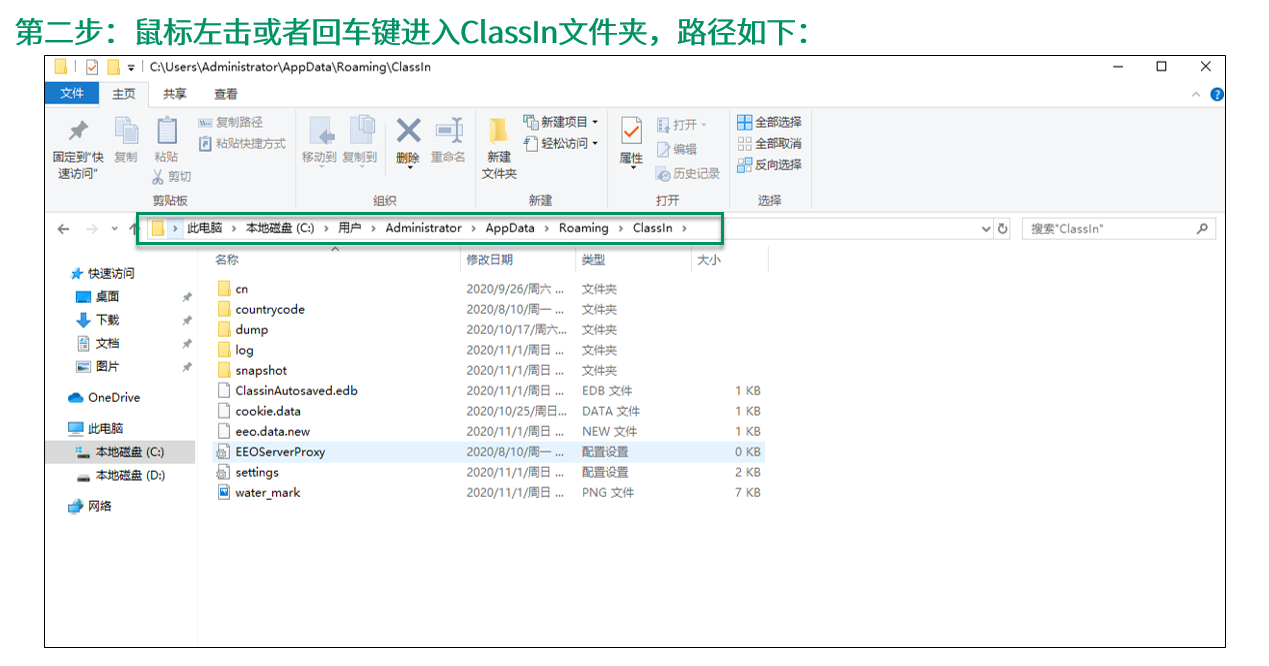Select the water_mark PNG file
The width and height of the screenshot is (1269, 666).
[x=267, y=492]
